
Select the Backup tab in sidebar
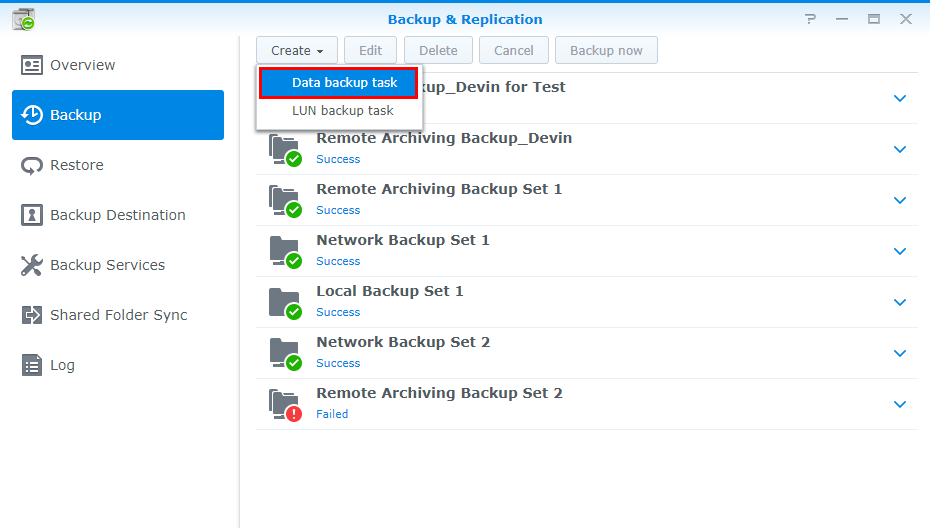click(x=118, y=115)
